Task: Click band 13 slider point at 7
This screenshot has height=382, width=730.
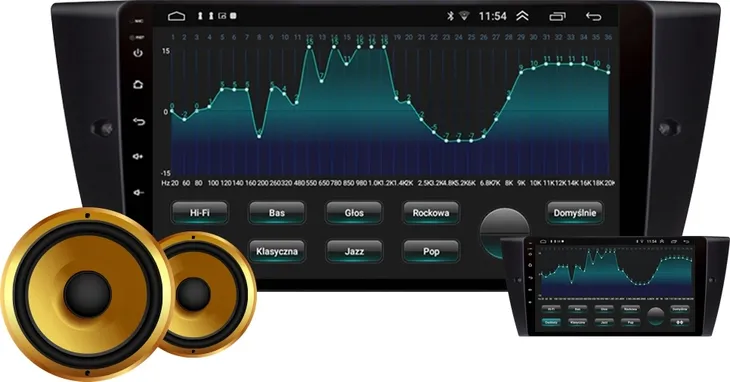Action: (x=322, y=81)
